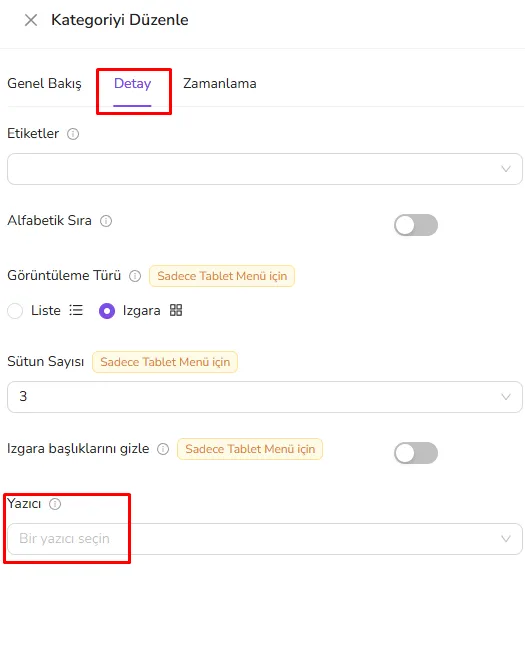This screenshot has height=647, width=525.
Task: Open the Yazıcı dropdown chevron
Action: pos(506,538)
